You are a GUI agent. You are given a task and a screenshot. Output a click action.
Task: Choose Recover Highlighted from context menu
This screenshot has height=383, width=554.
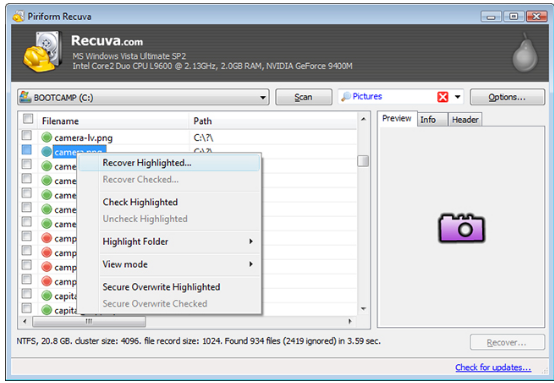click(x=170, y=163)
